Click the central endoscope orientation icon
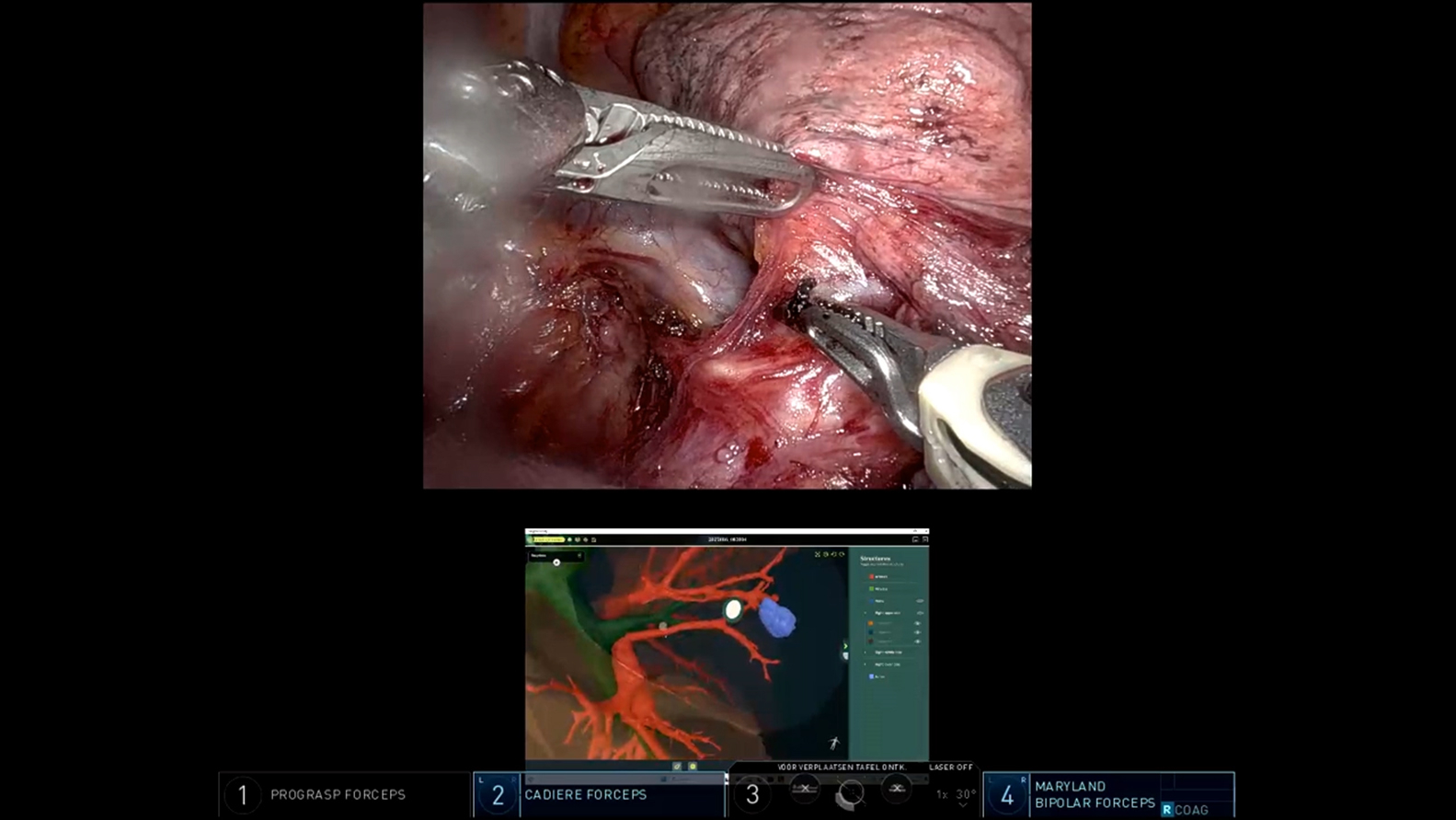This screenshot has width=1456, height=820. pyautogui.click(x=850, y=793)
